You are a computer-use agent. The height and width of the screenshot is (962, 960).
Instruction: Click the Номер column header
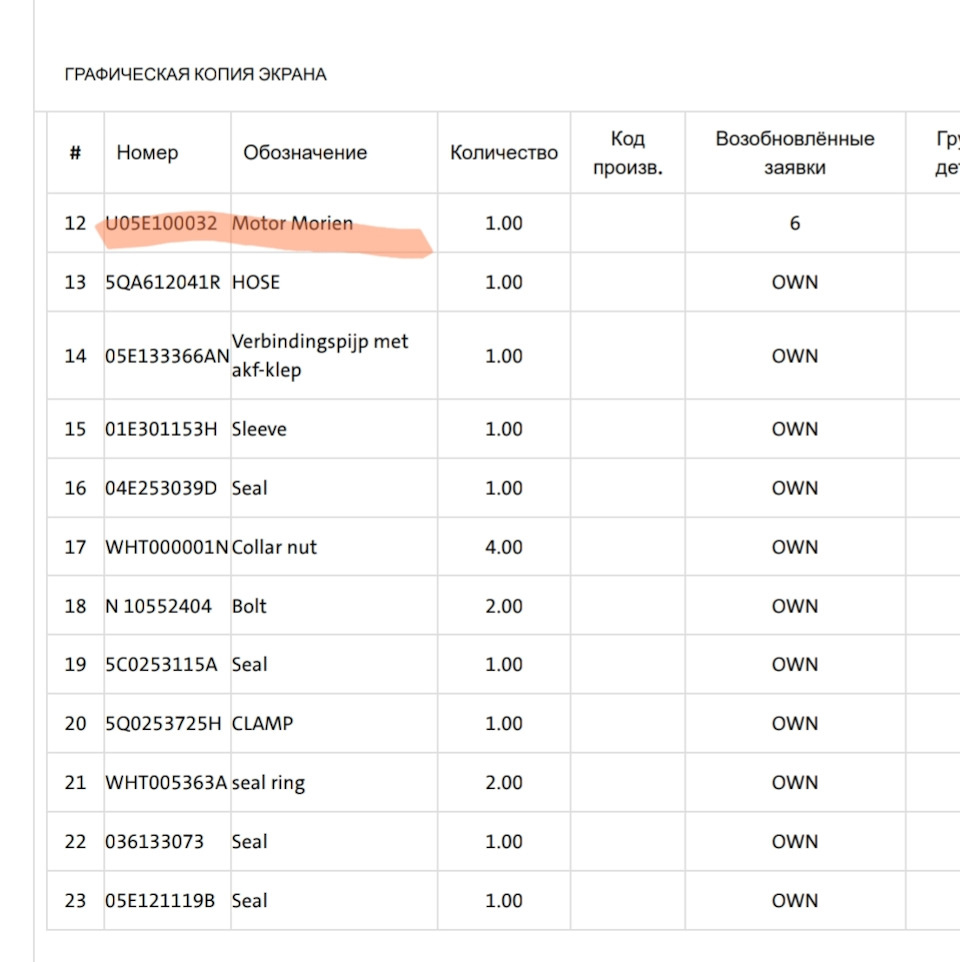point(147,153)
